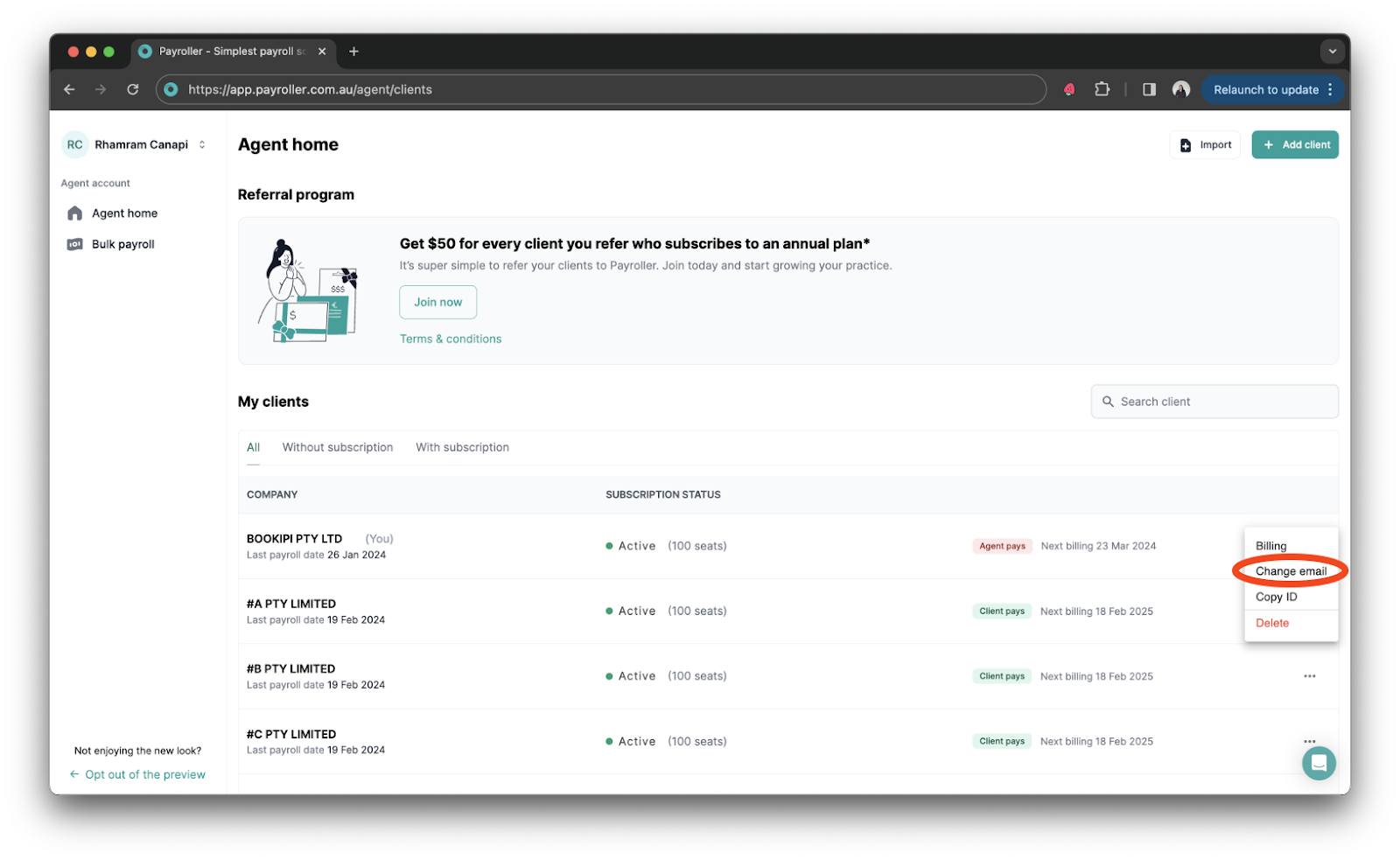
Task: Click the URL address bar
Action: tap(600, 89)
